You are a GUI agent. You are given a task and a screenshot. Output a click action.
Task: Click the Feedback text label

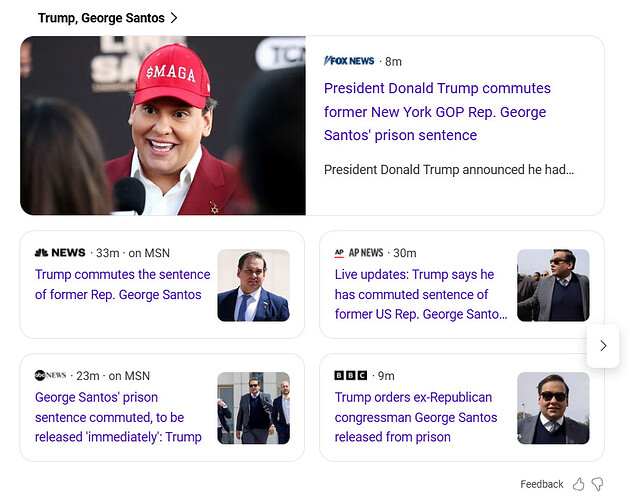pyautogui.click(x=541, y=484)
